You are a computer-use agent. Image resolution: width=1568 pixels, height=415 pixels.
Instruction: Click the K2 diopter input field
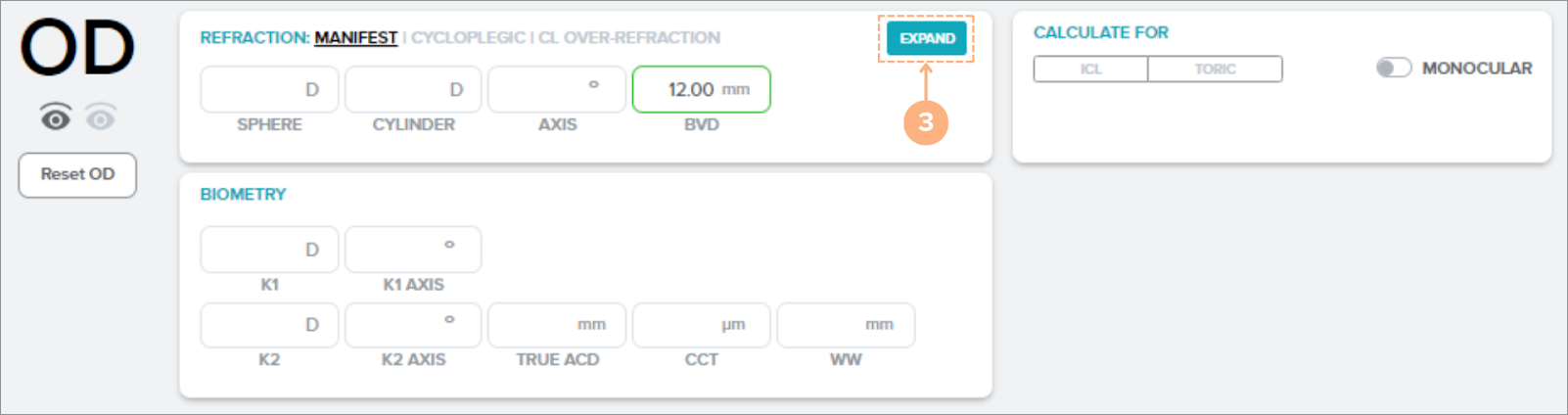(269, 325)
